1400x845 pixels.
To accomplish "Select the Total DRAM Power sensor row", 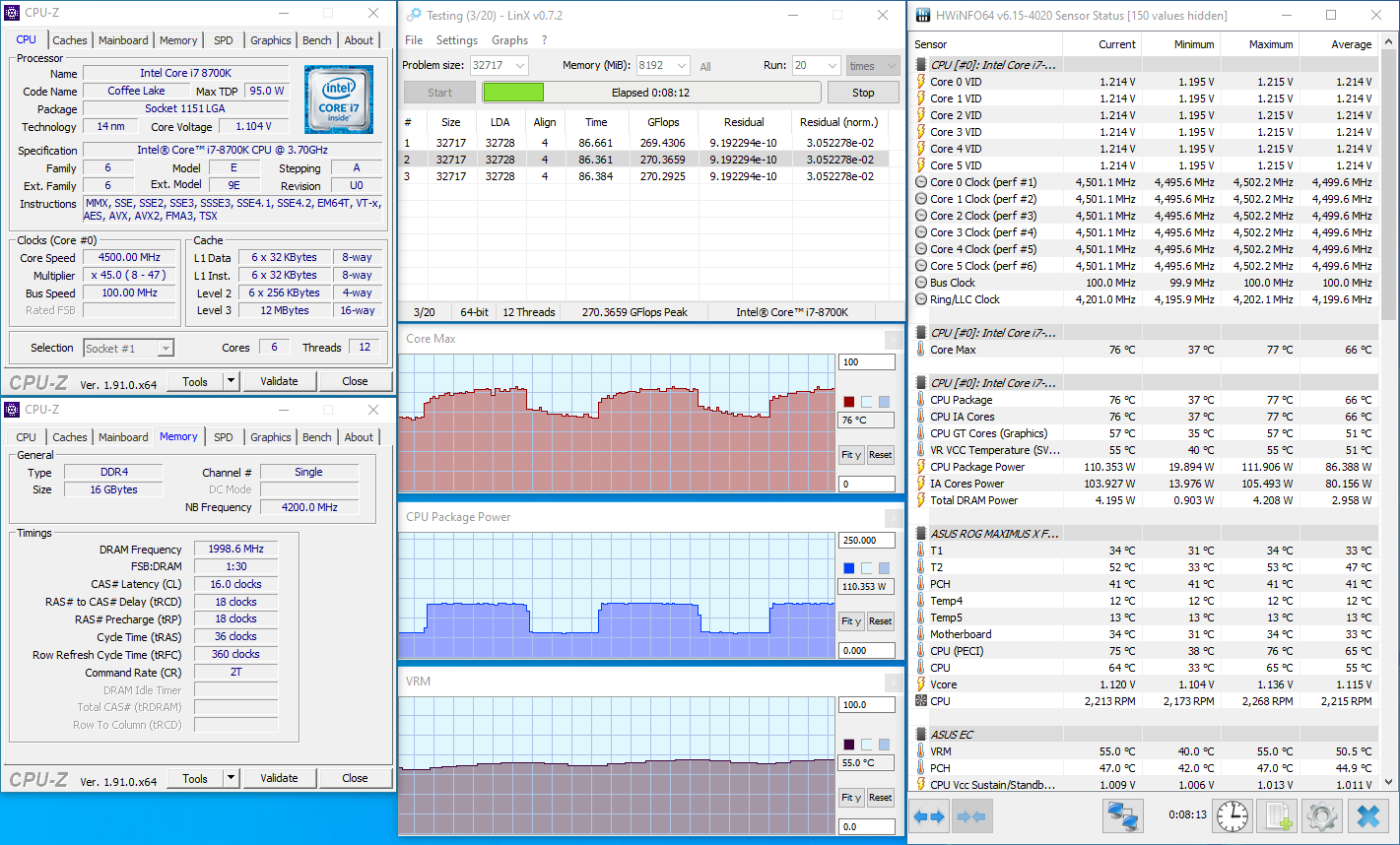I will click(1143, 500).
